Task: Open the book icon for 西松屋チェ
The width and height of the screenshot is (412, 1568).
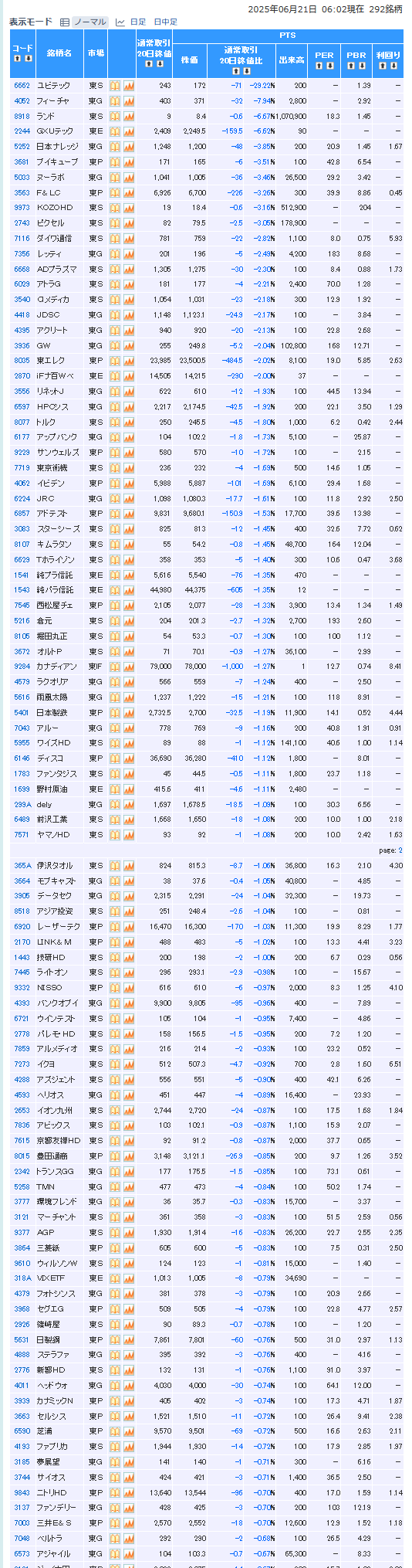Action: (115, 606)
